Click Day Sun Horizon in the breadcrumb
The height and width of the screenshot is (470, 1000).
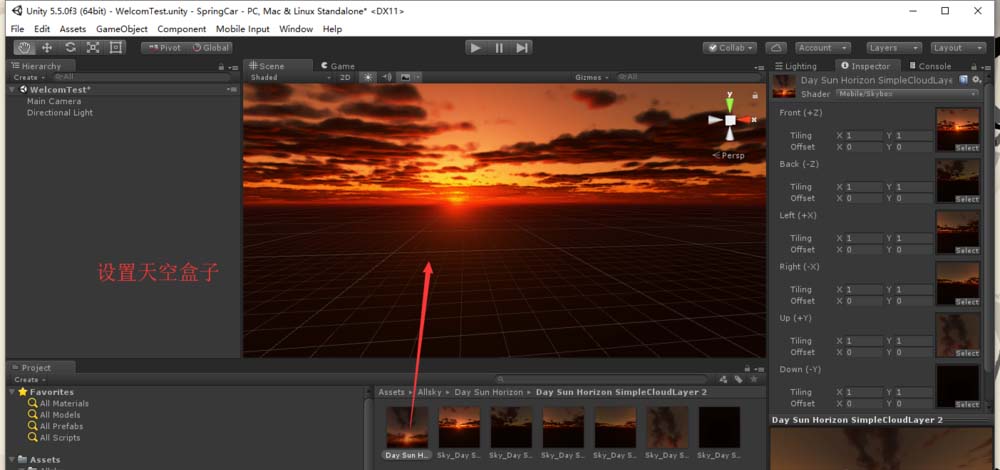pos(489,392)
